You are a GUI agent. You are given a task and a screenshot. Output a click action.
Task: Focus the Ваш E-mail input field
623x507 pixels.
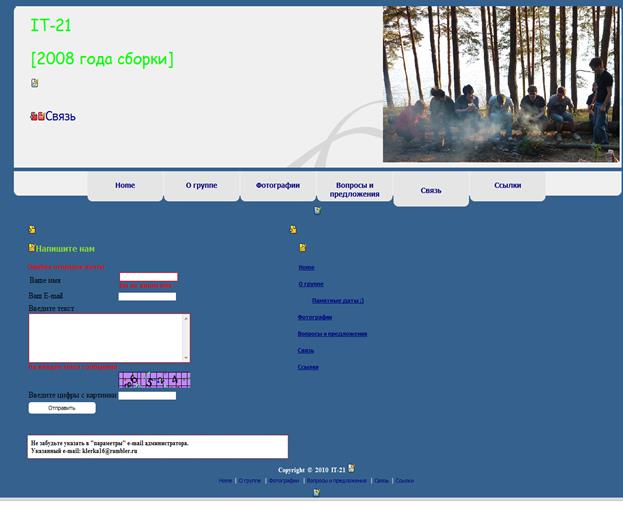pyautogui.click(x=147, y=296)
